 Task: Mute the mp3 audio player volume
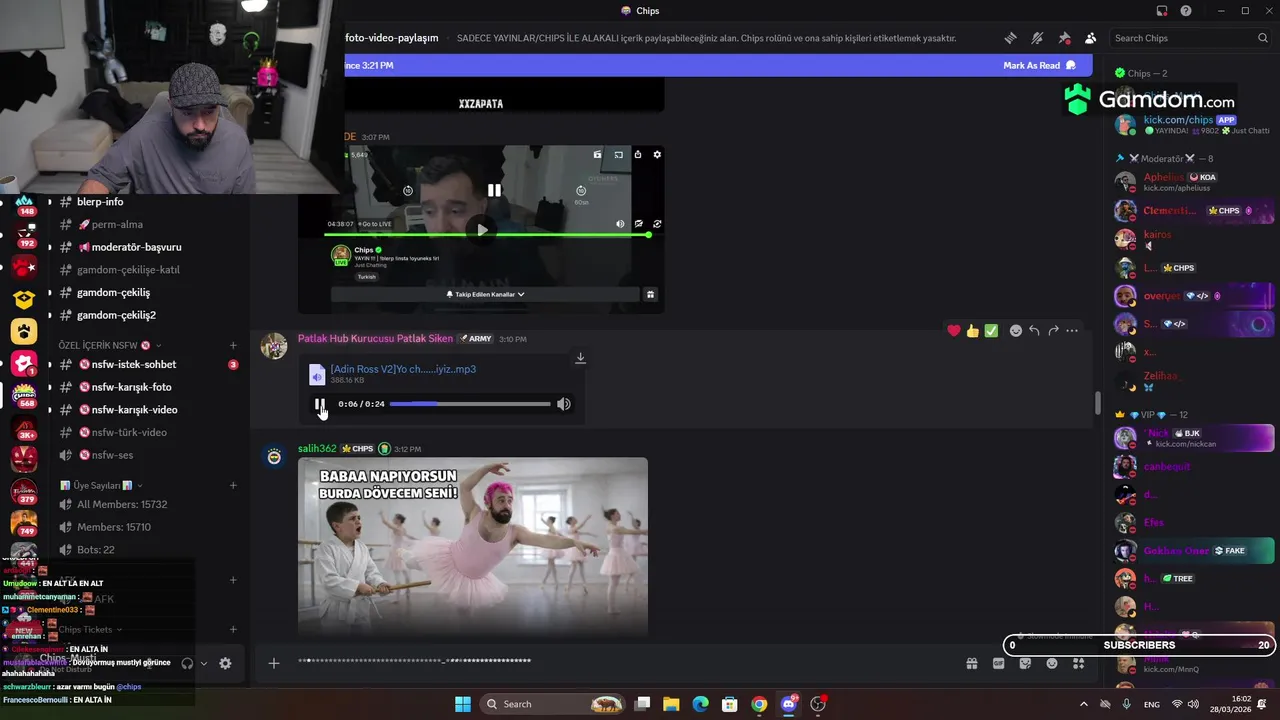(564, 404)
